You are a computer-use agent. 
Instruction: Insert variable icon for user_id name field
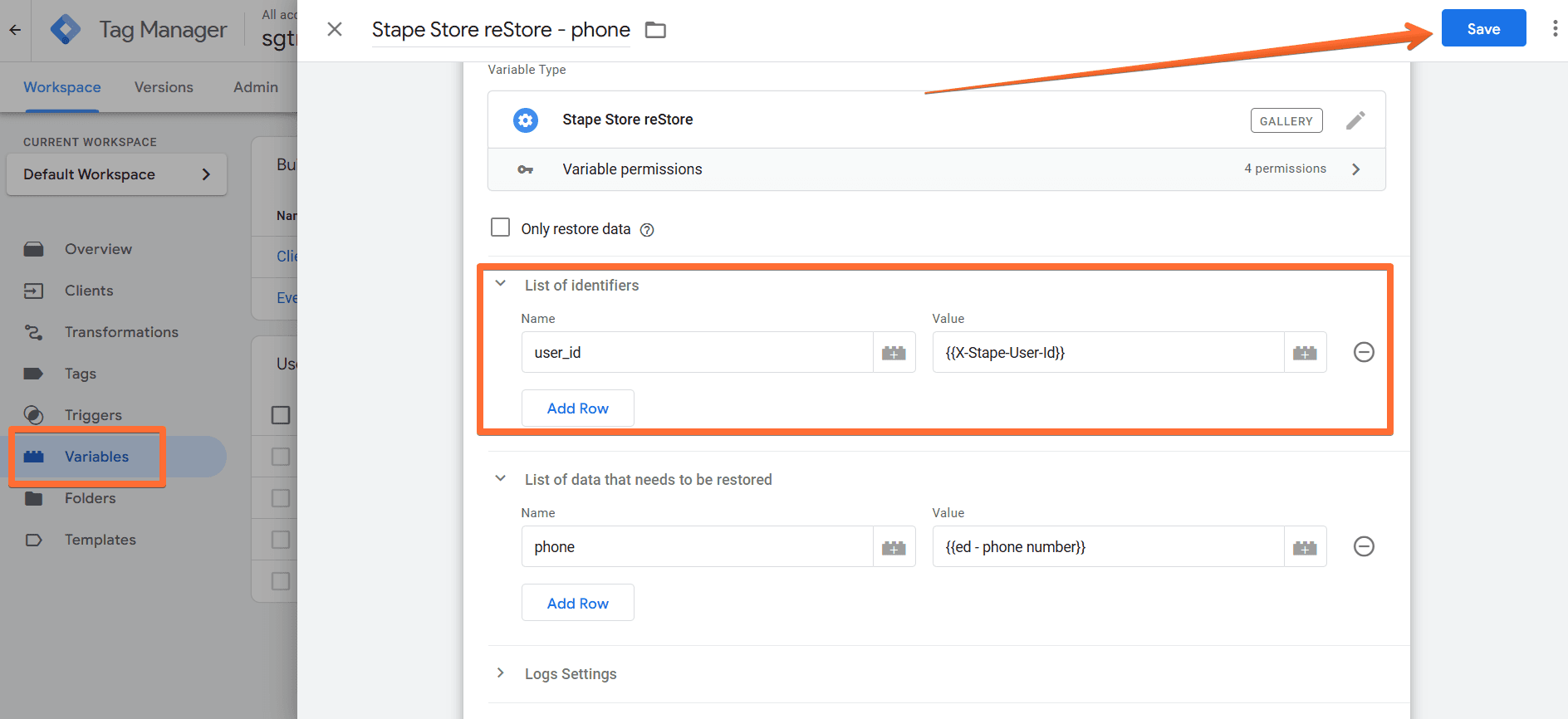894,353
